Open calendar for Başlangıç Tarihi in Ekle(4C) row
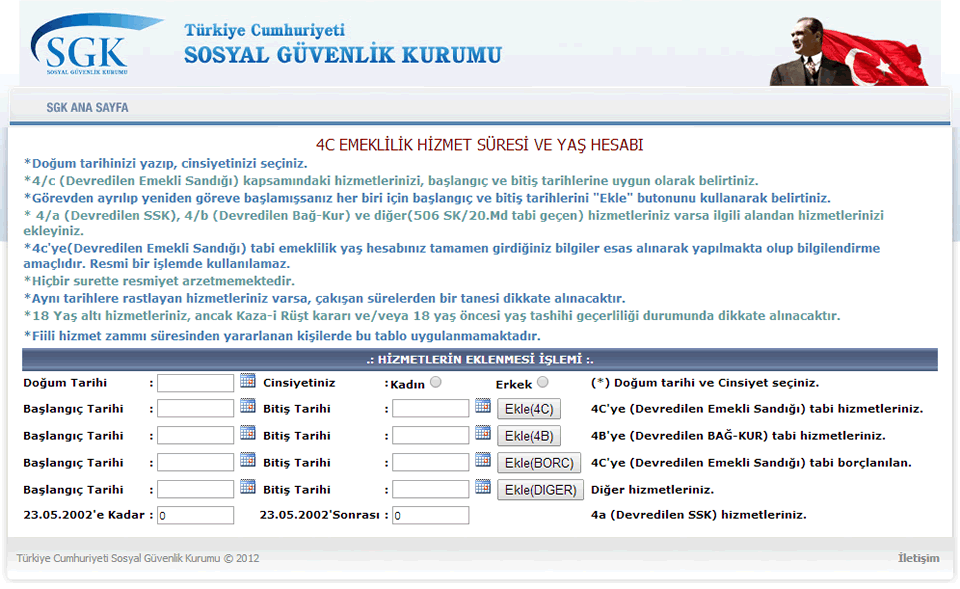960x589 pixels. pyautogui.click(x=248, y=406)
